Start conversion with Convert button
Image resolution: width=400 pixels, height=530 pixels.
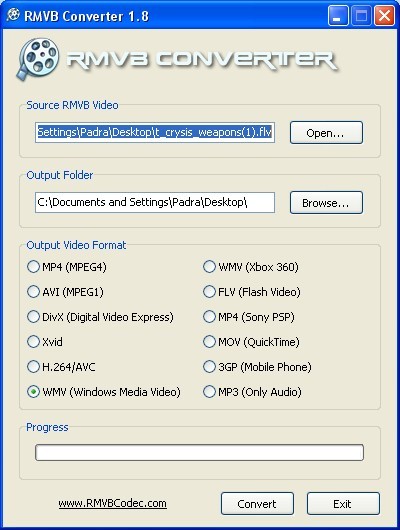point(257,504)
